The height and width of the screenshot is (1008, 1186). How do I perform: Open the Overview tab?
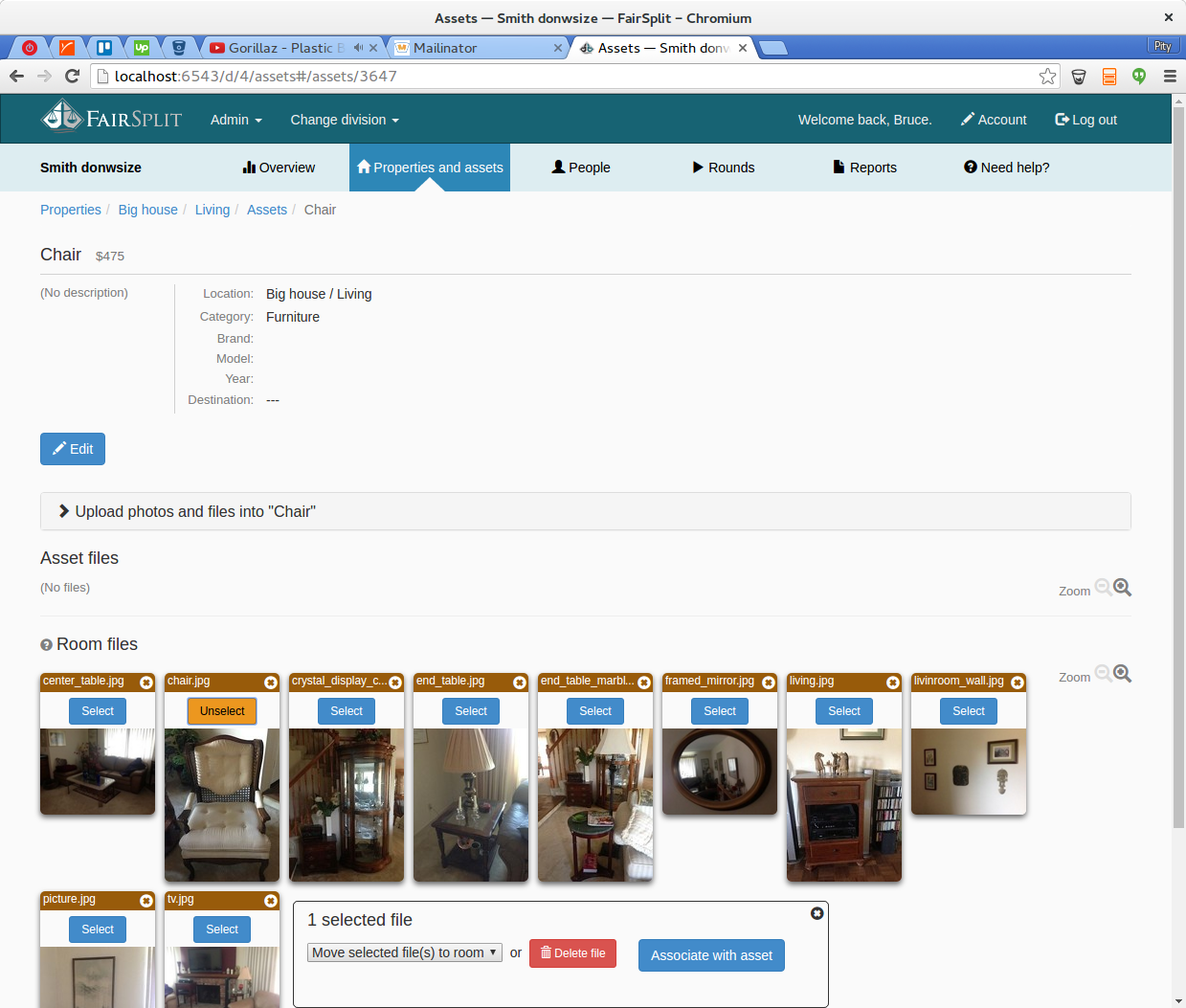click(x=279, y=168)
